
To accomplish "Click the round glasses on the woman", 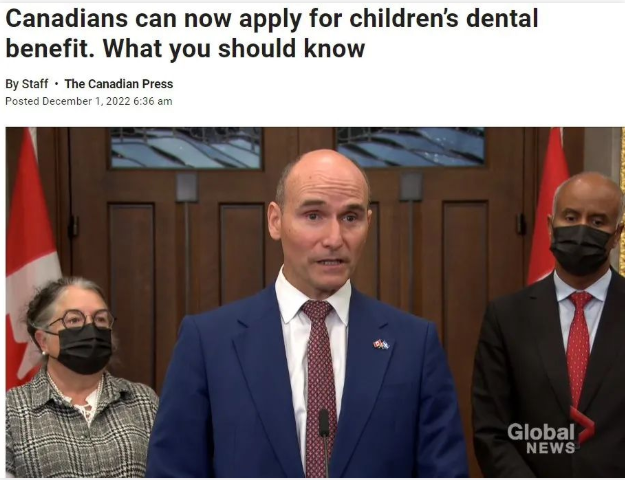I will [81, 319].
